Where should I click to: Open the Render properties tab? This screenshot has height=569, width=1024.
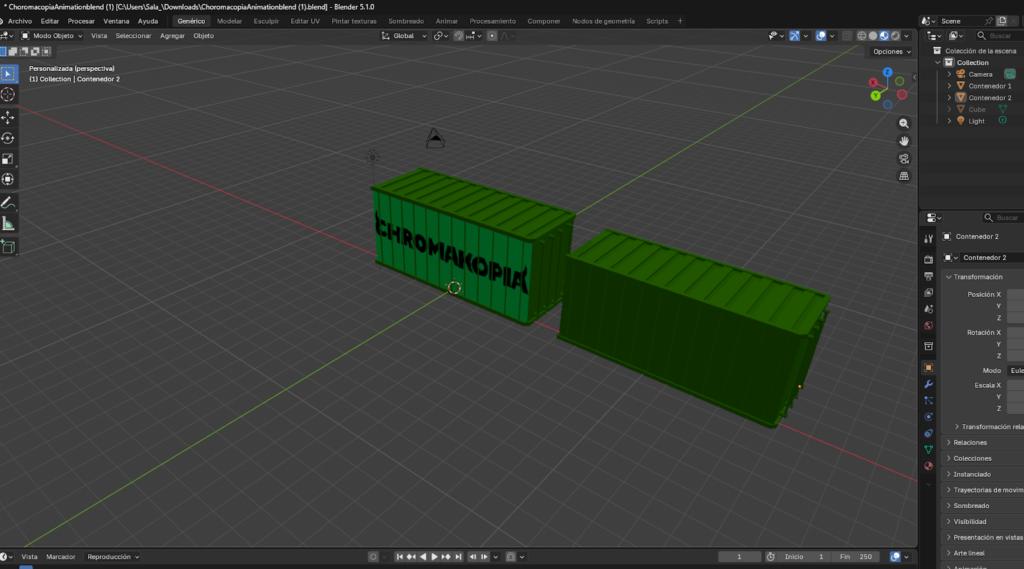928,259
